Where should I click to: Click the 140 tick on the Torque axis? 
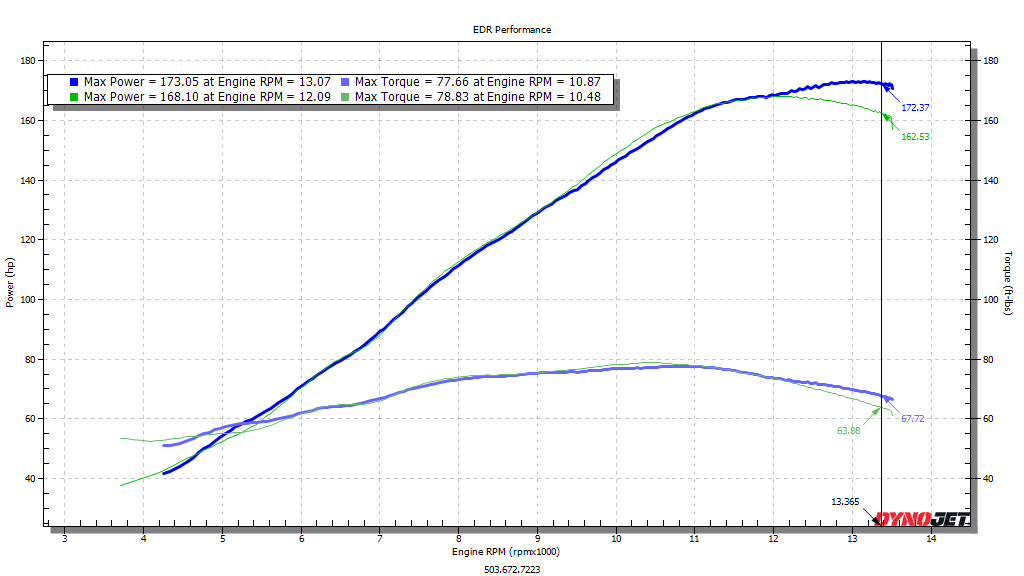click(991, 180)
